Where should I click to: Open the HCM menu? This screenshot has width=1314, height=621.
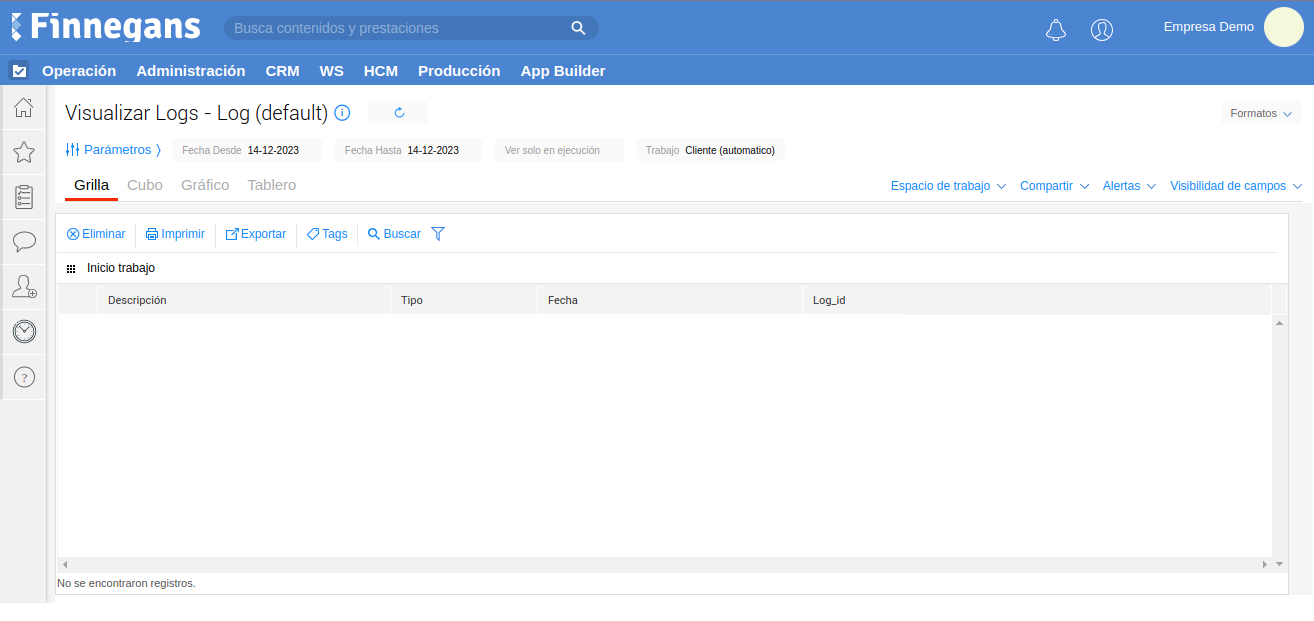pos(381,71)
